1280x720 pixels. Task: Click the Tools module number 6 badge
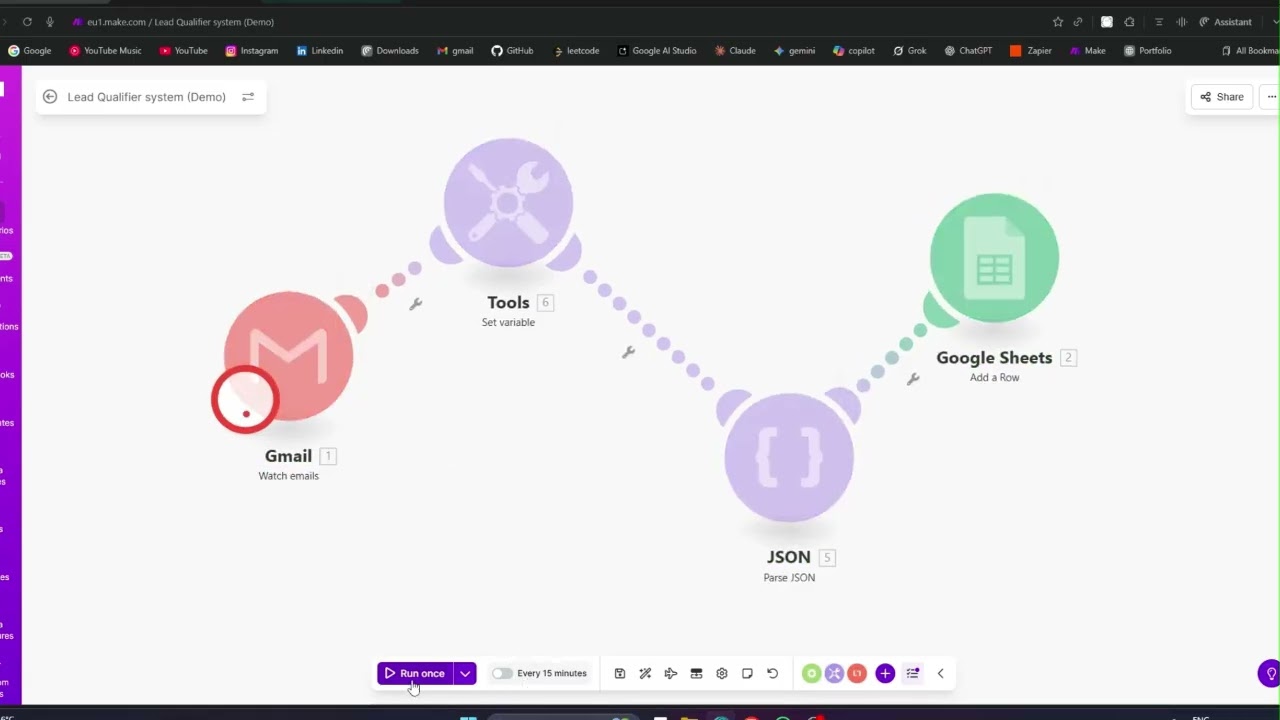(x=545, y=302)
